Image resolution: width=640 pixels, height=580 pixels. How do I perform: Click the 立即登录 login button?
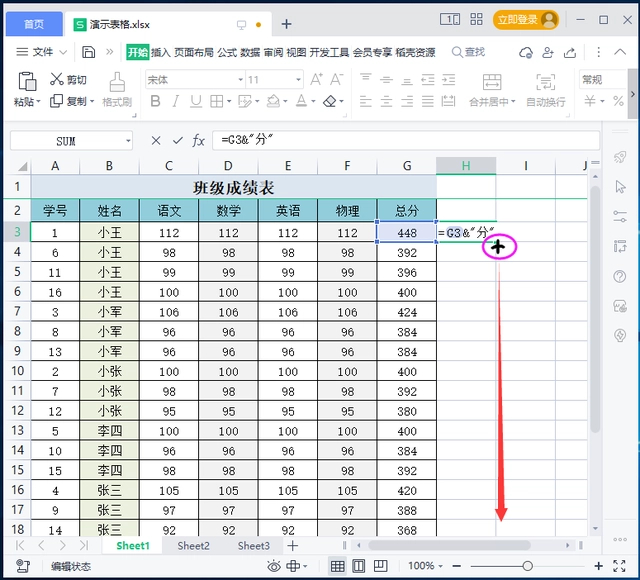[517, 19]
